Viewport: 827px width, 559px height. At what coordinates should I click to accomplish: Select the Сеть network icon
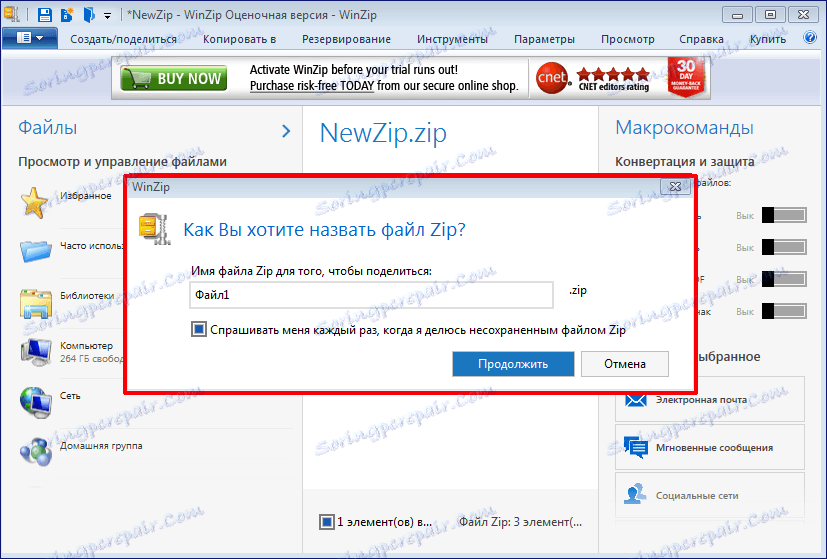tap(36, 402)
